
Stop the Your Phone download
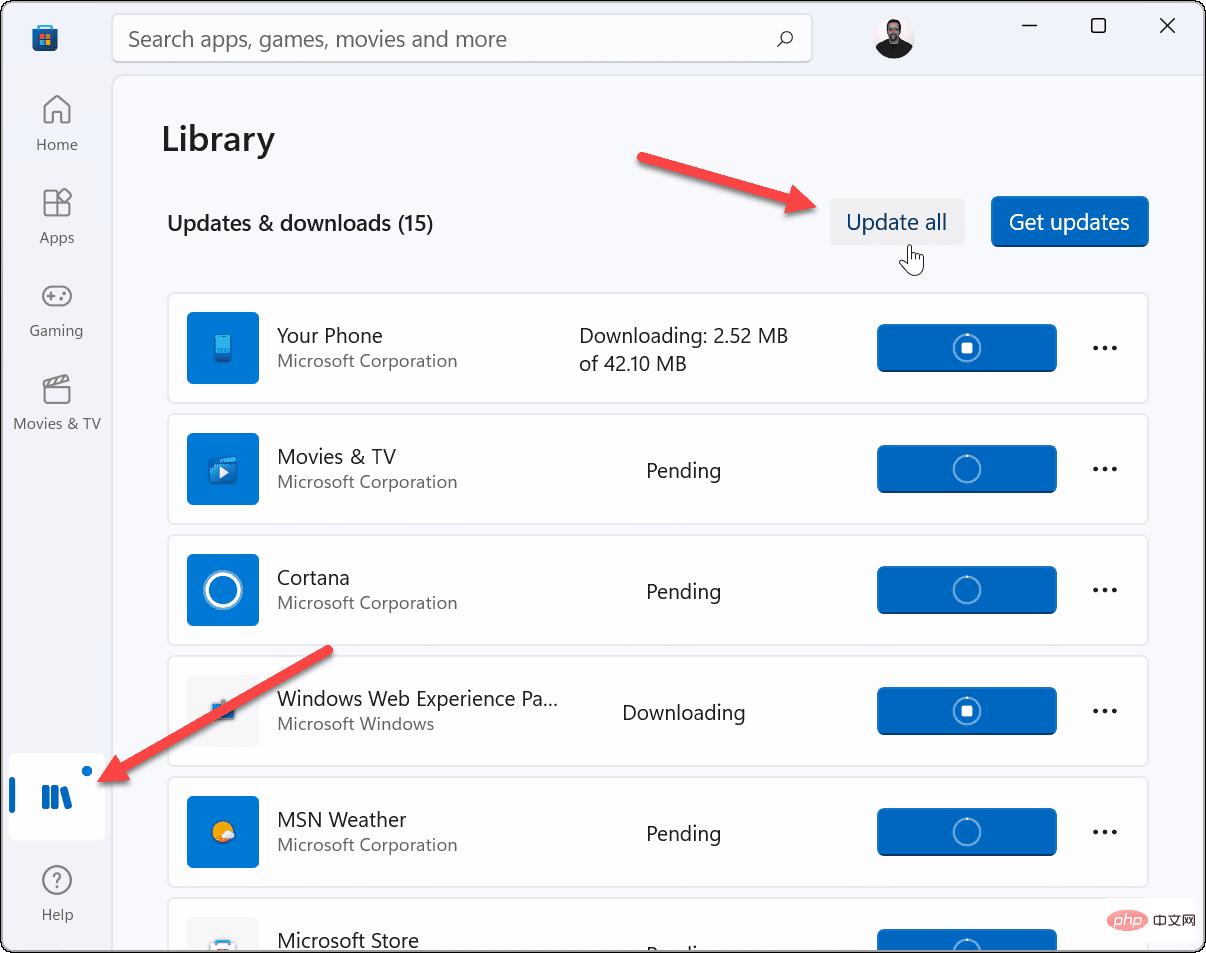(967, 348)
